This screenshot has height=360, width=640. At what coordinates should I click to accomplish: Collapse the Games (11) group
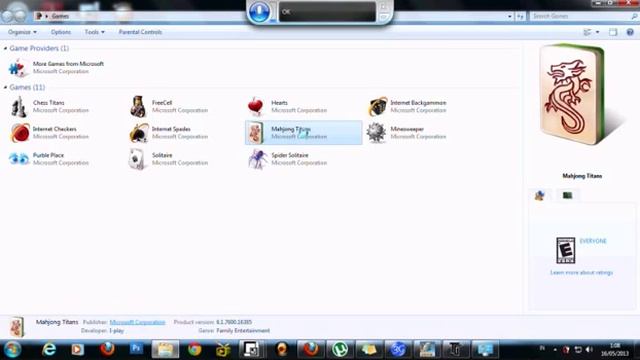click(5, 87)
